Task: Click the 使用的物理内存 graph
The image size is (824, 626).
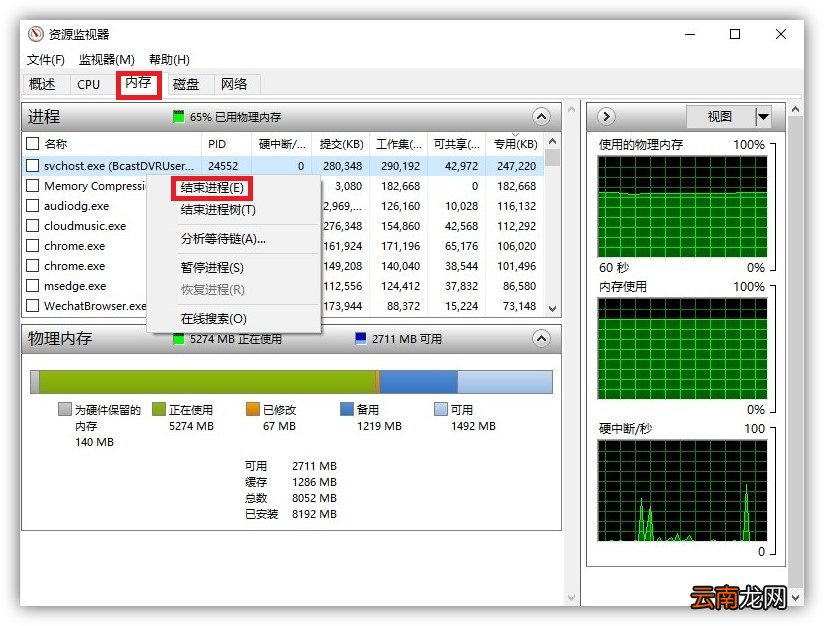Action: [682, 207]
